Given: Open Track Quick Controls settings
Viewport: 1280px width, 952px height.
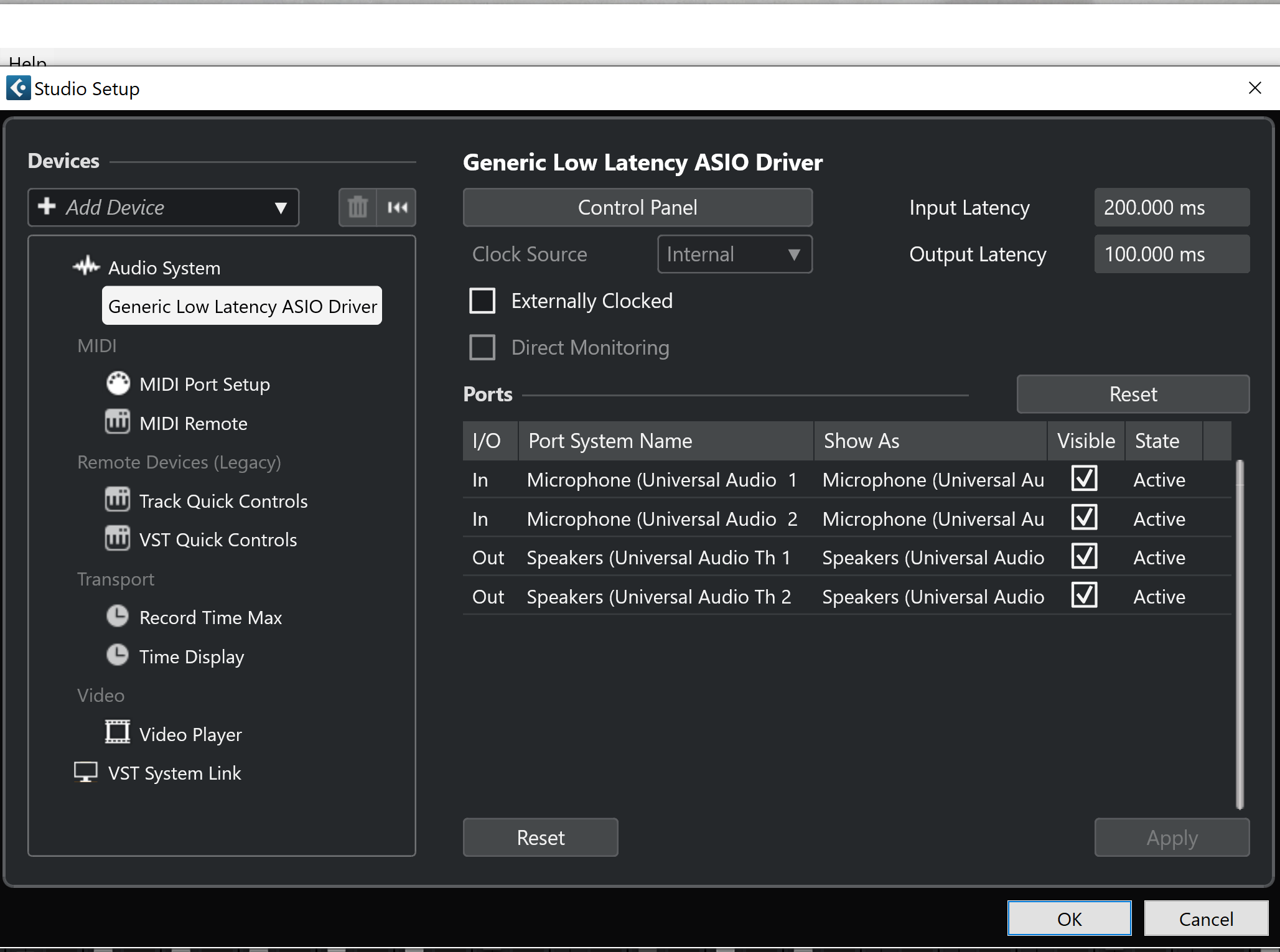Looking at the screenshot, I should 223,501.
